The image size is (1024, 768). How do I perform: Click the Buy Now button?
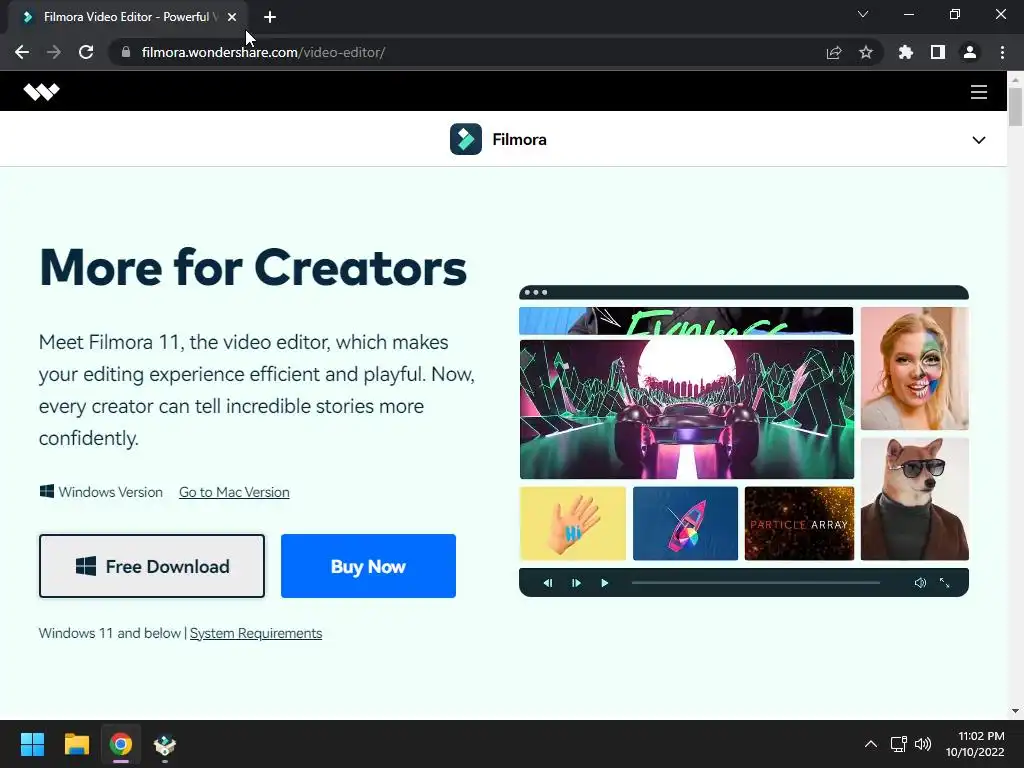tap(368, 566)
